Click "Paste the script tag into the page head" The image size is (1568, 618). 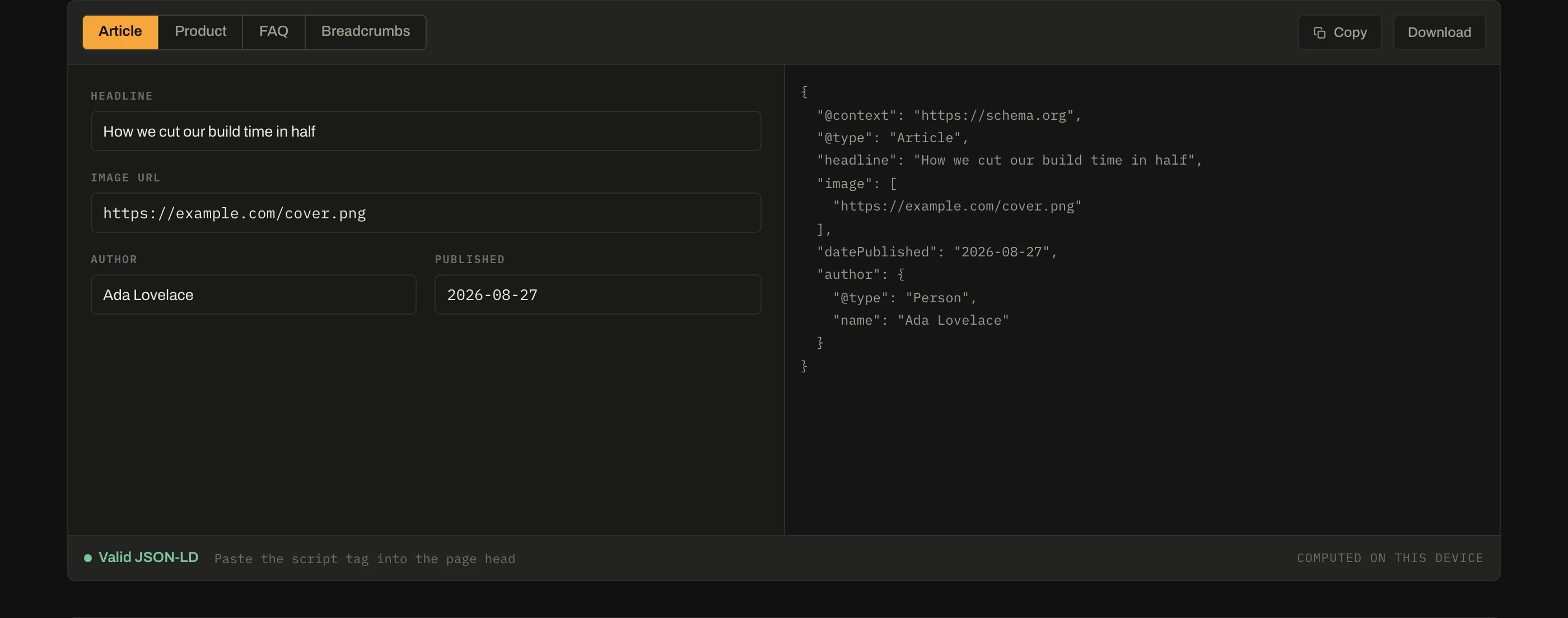365,559
